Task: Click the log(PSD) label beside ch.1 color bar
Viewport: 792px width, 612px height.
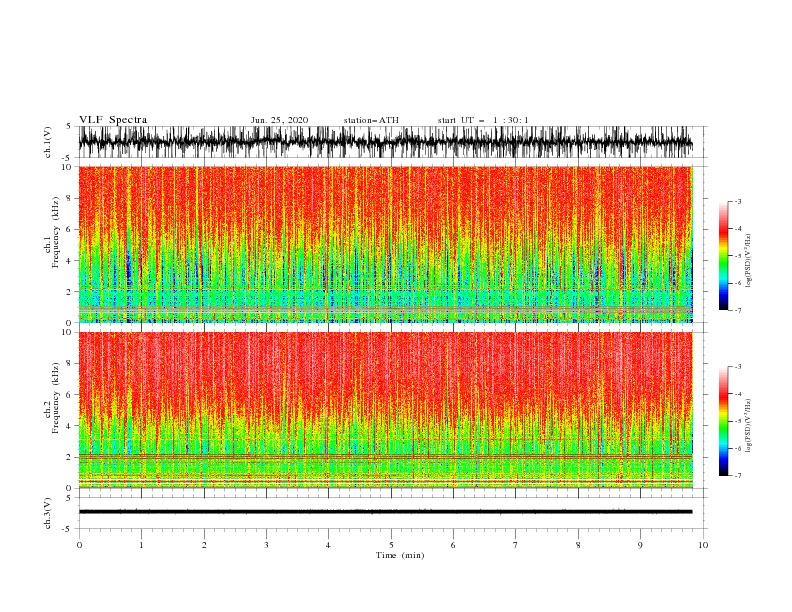Action: (748, 261)
